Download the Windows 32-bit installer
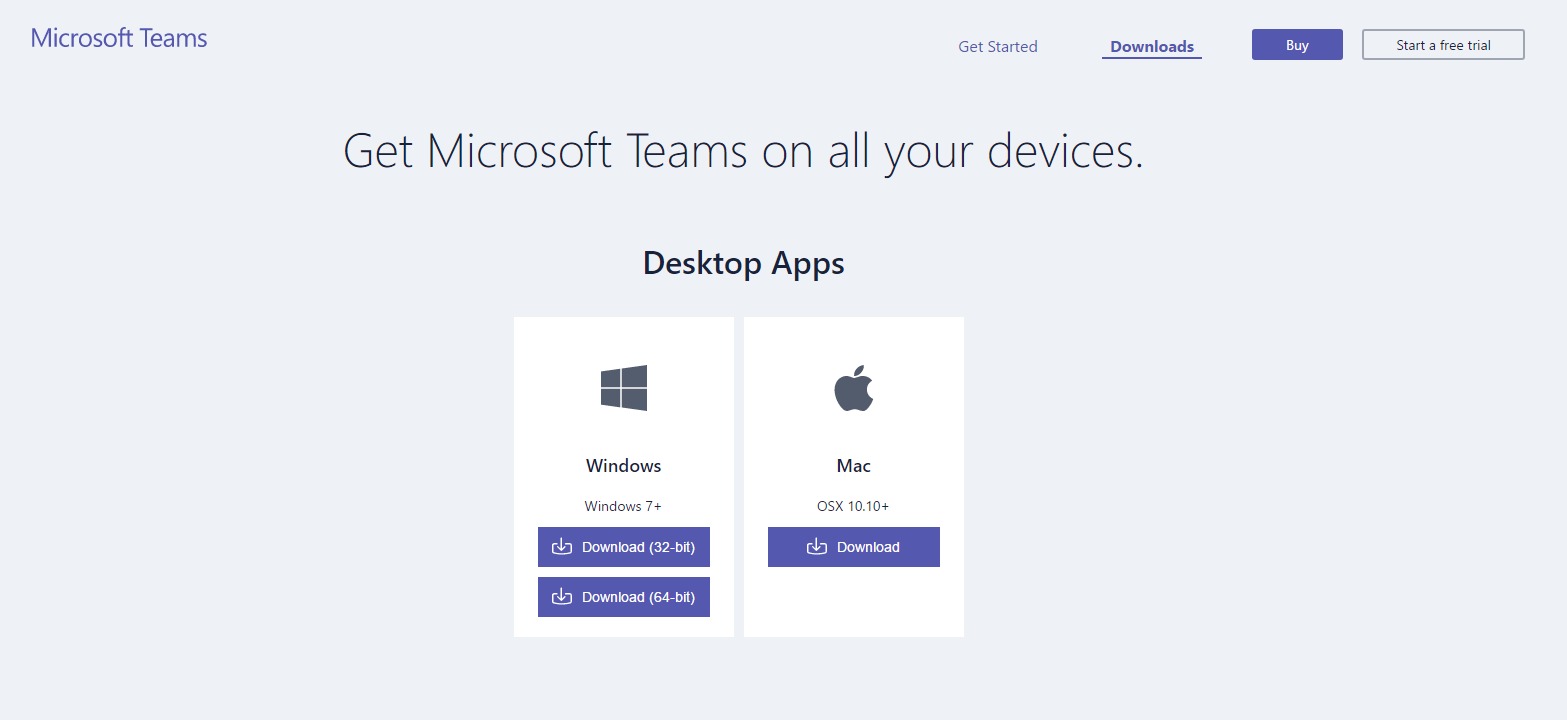This screenshot has height=720, width=1567. (x=624, y=547)
